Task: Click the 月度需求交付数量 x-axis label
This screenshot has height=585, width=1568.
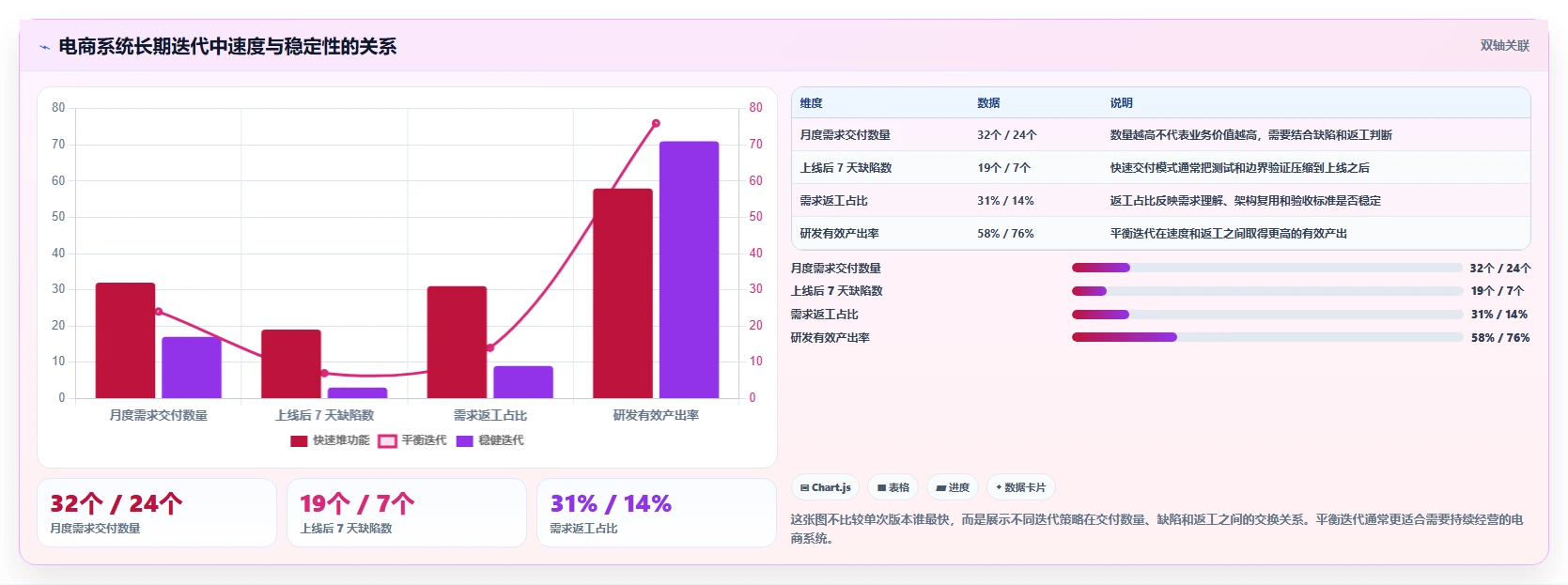Action: pyautogui.click(x=159, y=415)
